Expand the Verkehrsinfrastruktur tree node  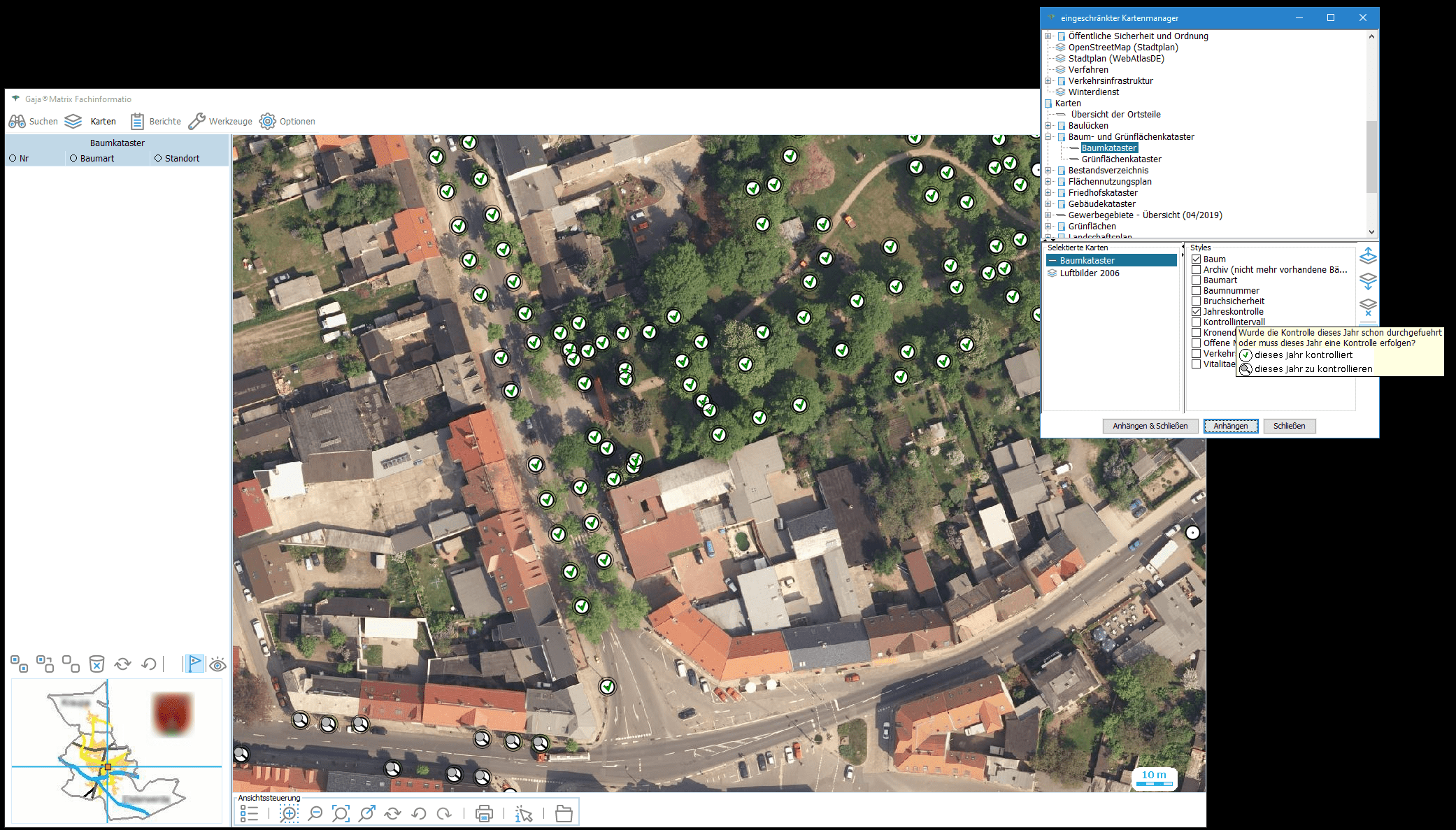point(1048,81)
